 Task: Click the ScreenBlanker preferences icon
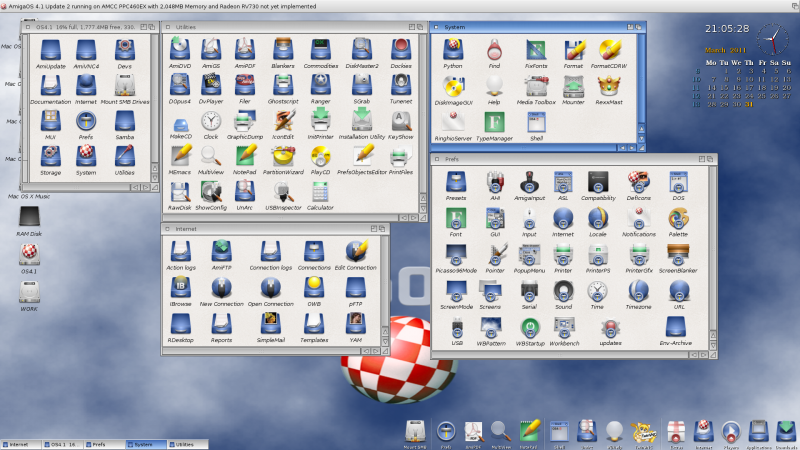pos(678,254)
